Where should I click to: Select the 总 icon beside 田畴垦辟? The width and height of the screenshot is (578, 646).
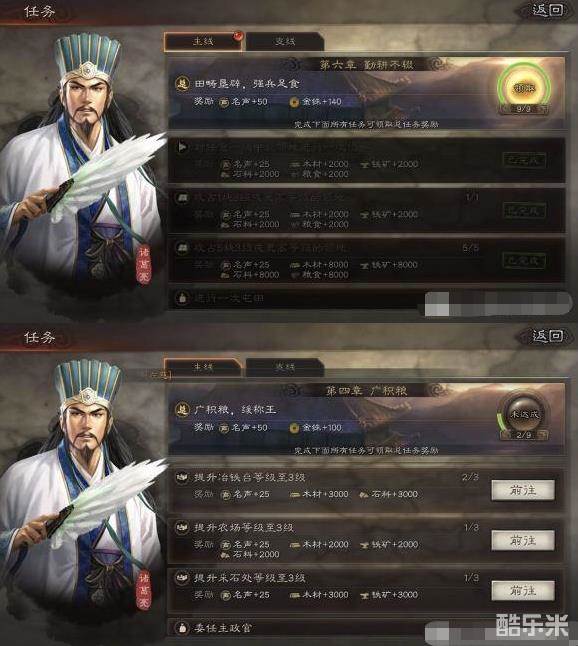(x=182, y=83)
